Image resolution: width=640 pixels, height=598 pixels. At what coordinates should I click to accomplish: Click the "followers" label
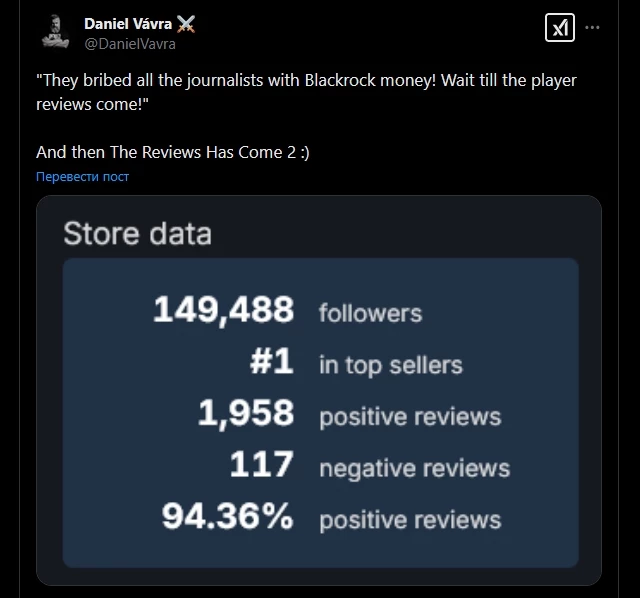point(370,313)
